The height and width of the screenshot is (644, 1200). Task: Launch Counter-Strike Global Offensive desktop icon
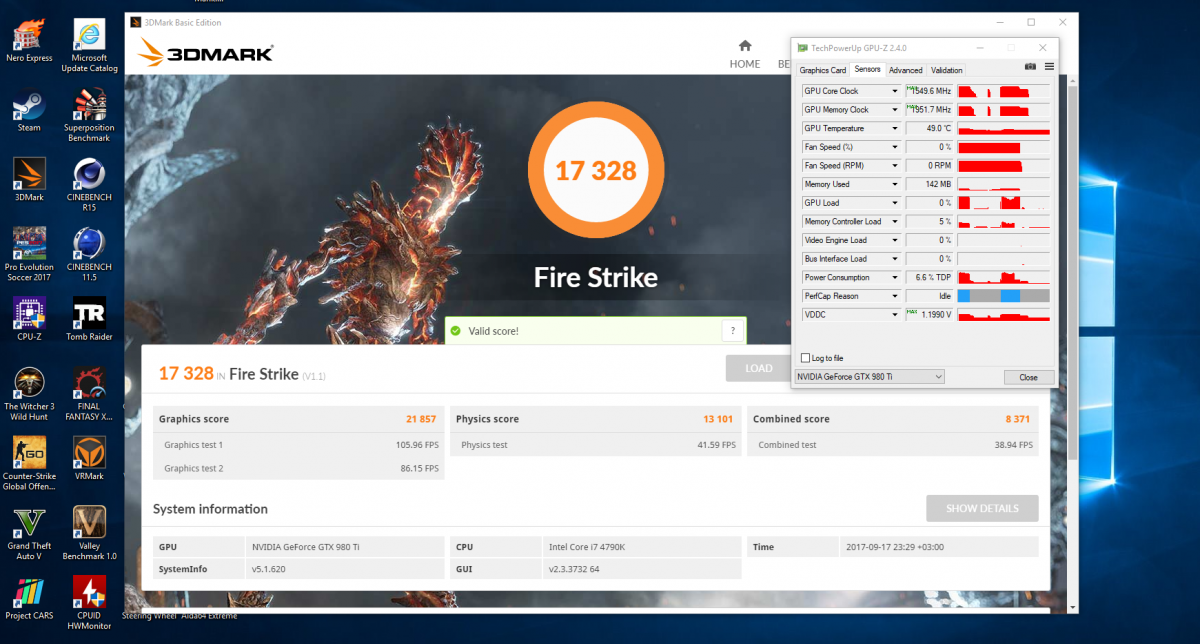coord(29,462)
